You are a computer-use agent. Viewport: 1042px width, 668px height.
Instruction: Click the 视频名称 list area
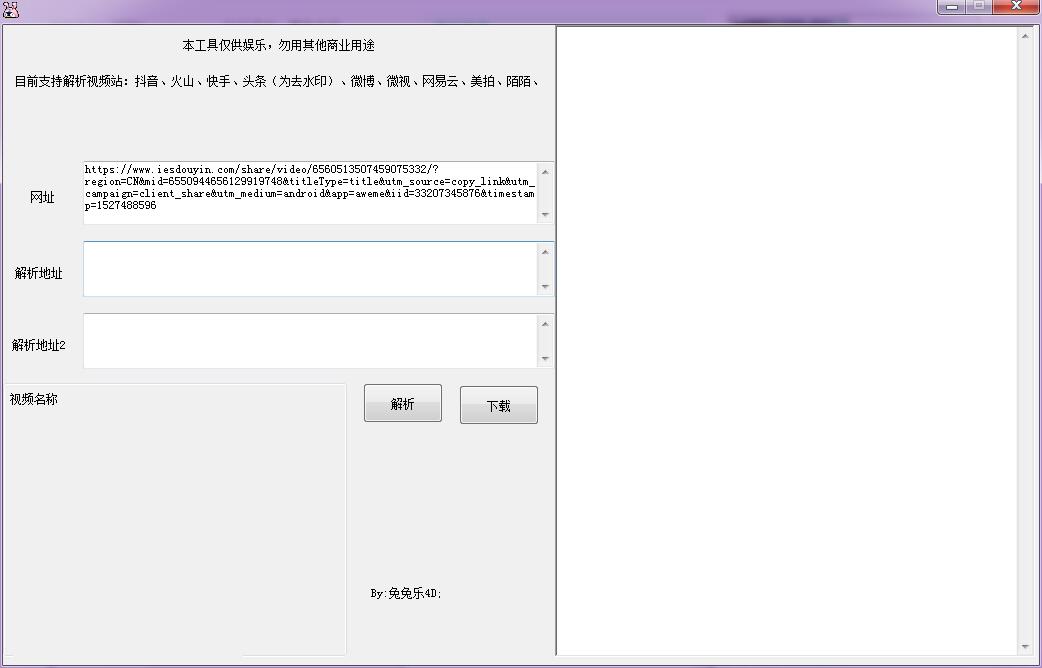pos(175,500)
